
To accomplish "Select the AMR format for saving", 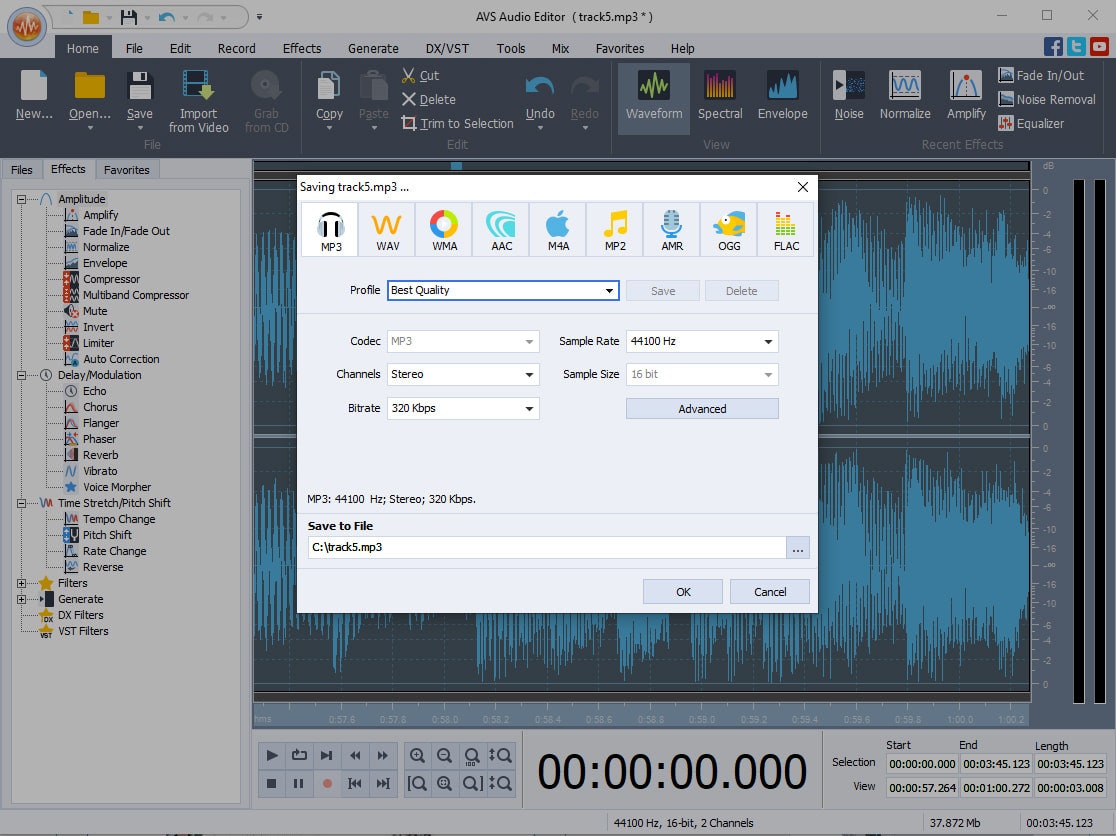I will coord(671,229).
